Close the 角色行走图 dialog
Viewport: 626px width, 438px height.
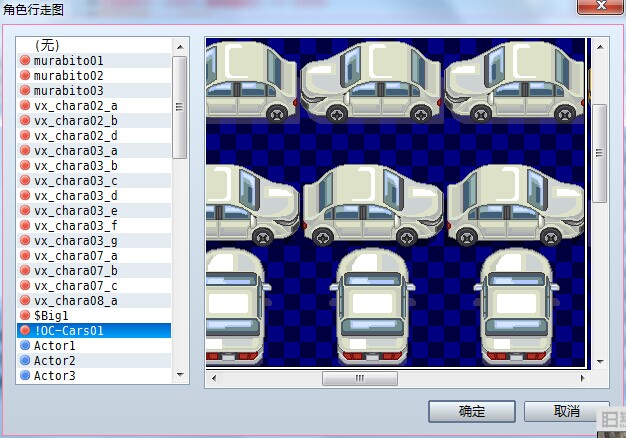click(601, 6)
